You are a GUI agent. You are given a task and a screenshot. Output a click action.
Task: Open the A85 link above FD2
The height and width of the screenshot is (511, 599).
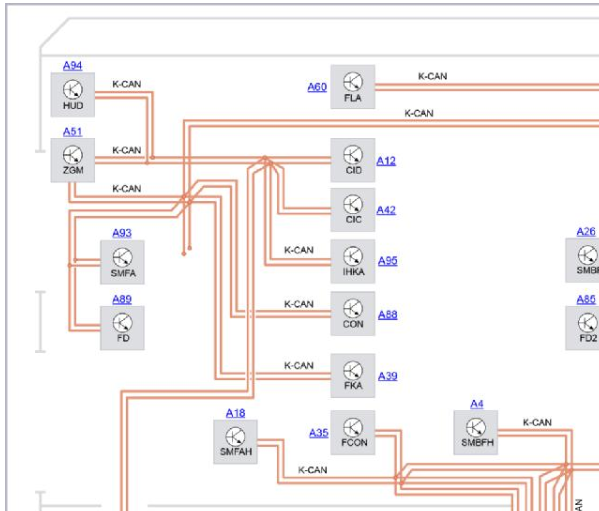586,299
